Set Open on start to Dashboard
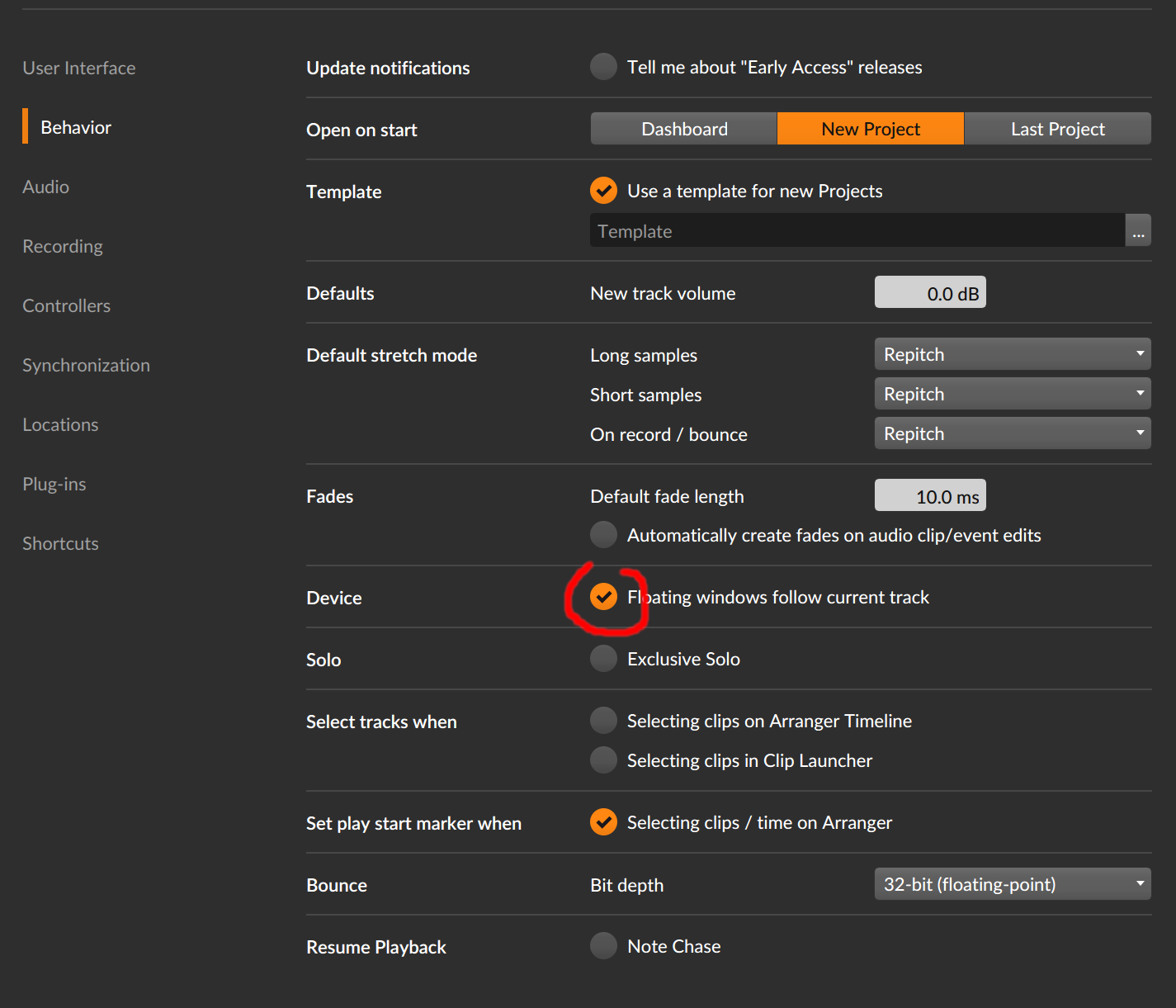 click(x=684, y=129)
